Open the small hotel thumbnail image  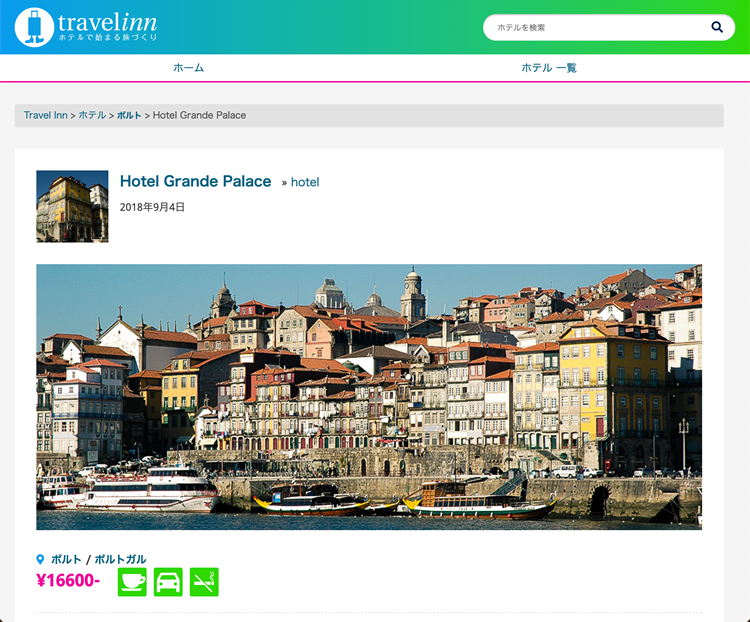pyautogui.click(x=72, y=206)
